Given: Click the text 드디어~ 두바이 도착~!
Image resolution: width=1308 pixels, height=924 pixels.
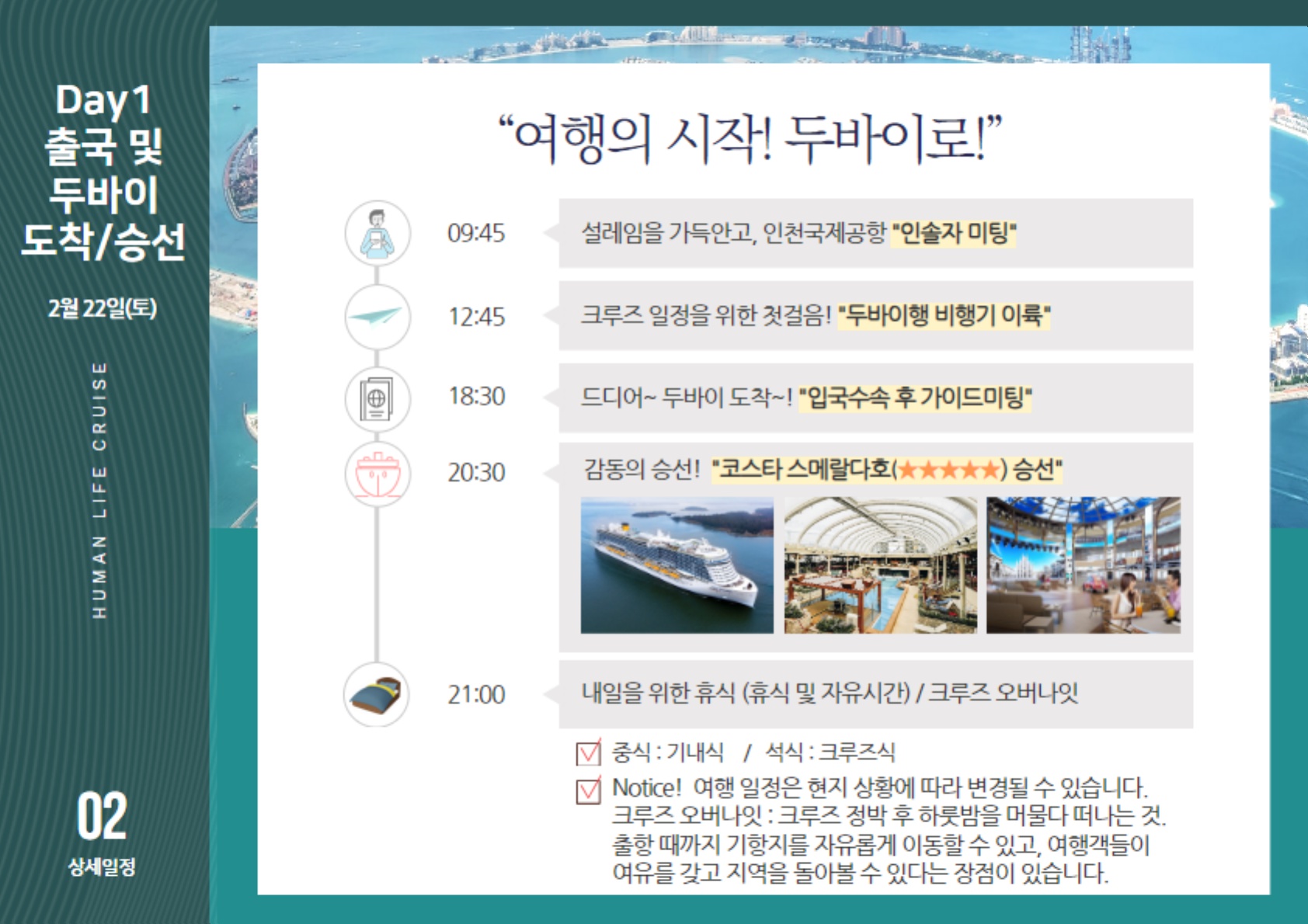Looking at the screenshot, I should [687, 398].
